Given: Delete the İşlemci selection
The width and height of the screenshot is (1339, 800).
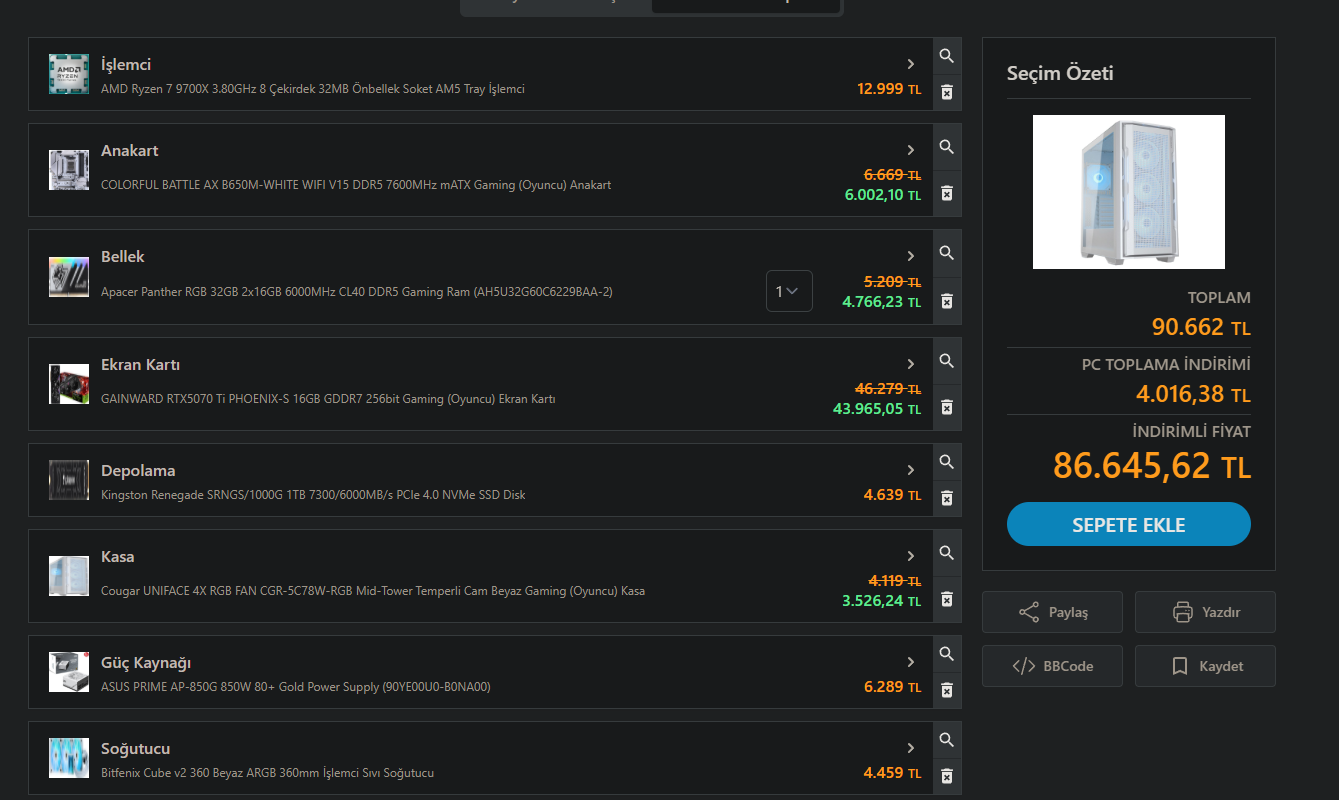Looking at the screenshot, I should pos(946,93).
